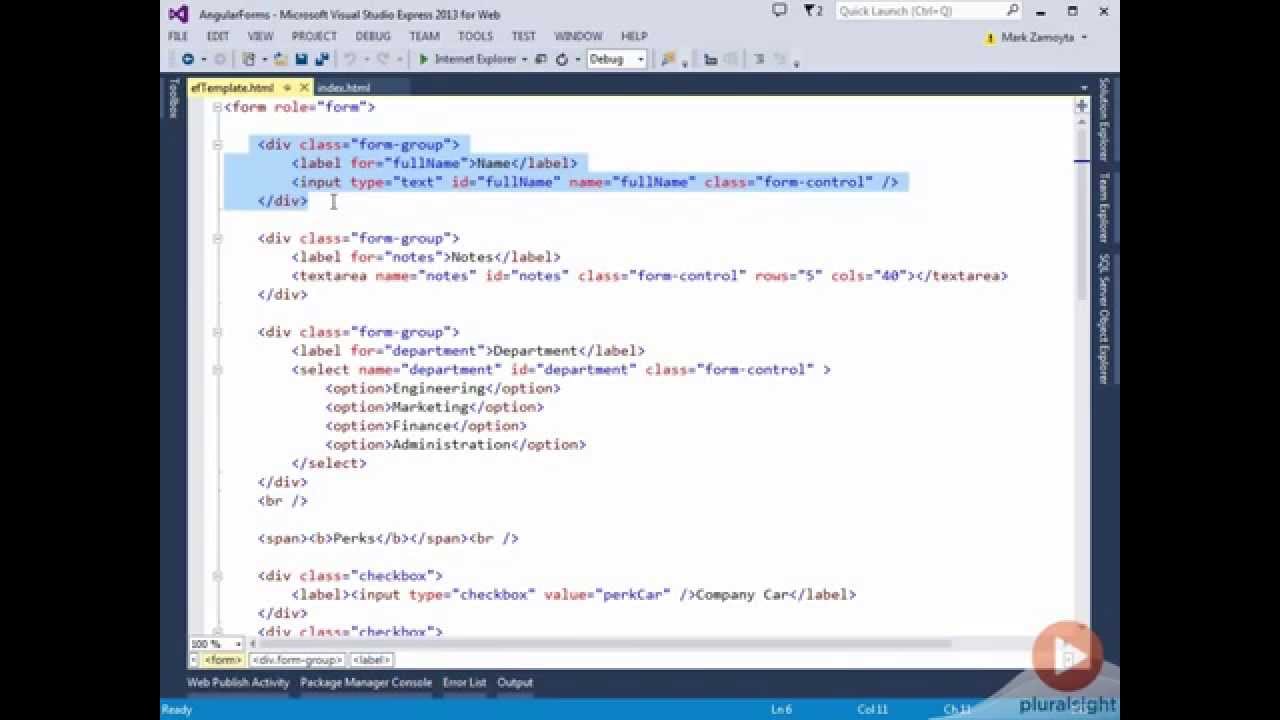The image size is (1280, 720).
Task: Open the Solution Explorer side tab
Action: point(1104,120)
